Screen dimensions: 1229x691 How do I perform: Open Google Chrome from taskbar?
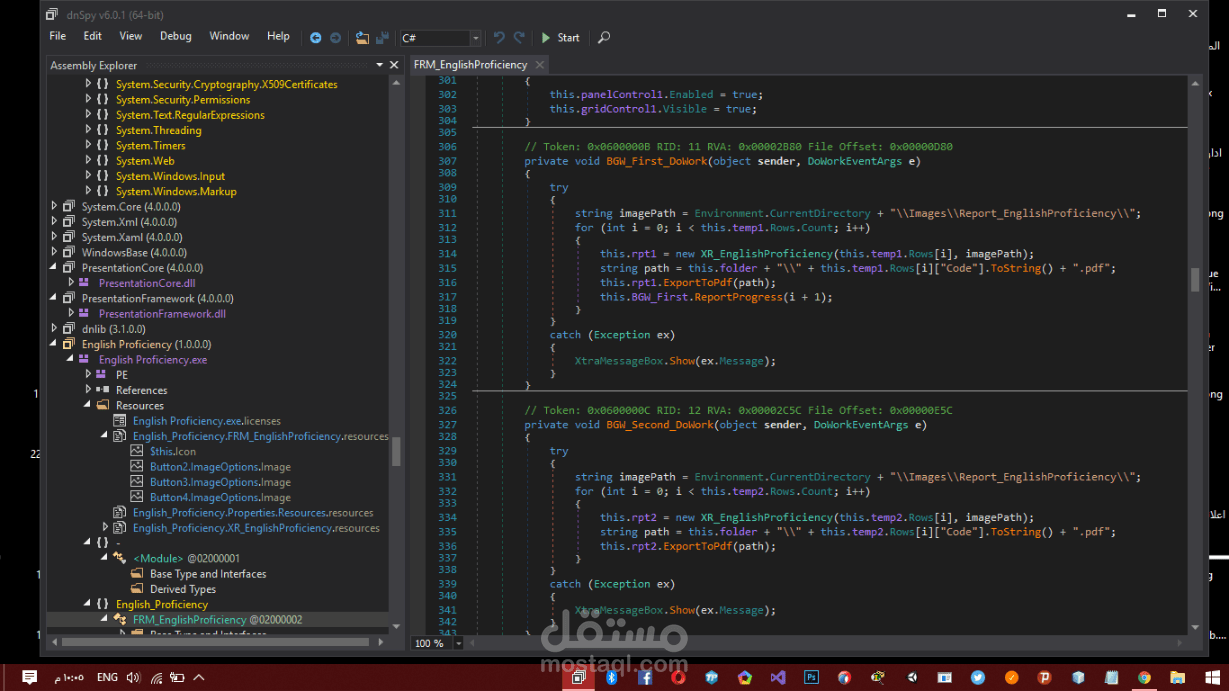1144,677
